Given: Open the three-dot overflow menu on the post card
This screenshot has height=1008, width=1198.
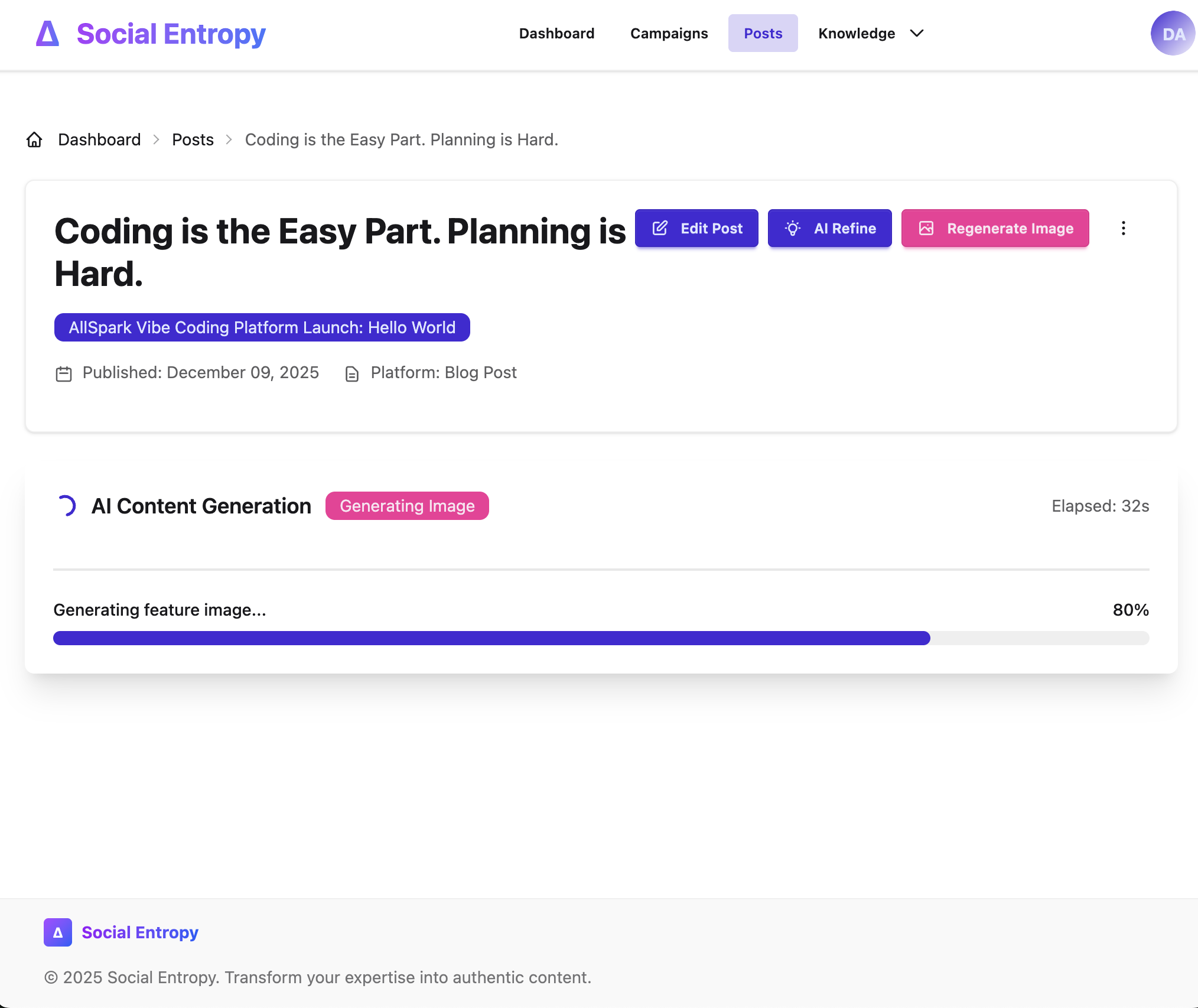Looking at the screenshot, I should 1123,229.
